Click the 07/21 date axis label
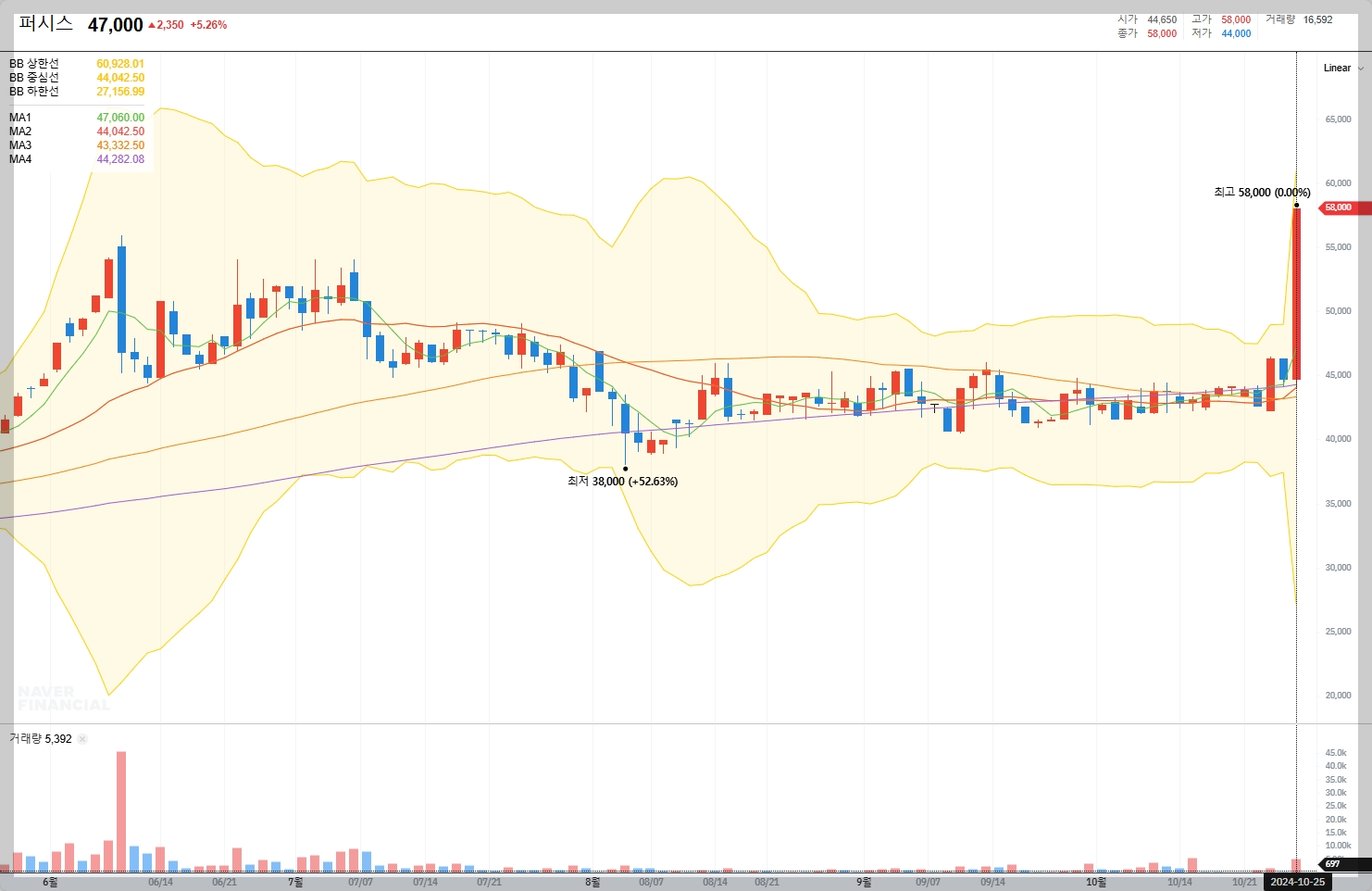1372x891 pixels. (x=489, y=882)
